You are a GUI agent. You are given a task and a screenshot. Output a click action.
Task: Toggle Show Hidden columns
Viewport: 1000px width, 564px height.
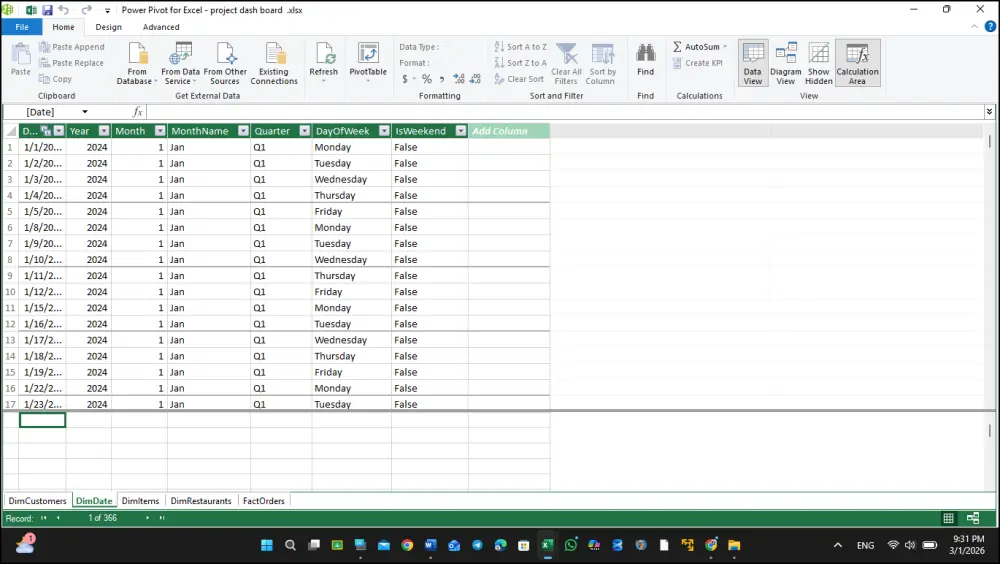tap(819, 63)
